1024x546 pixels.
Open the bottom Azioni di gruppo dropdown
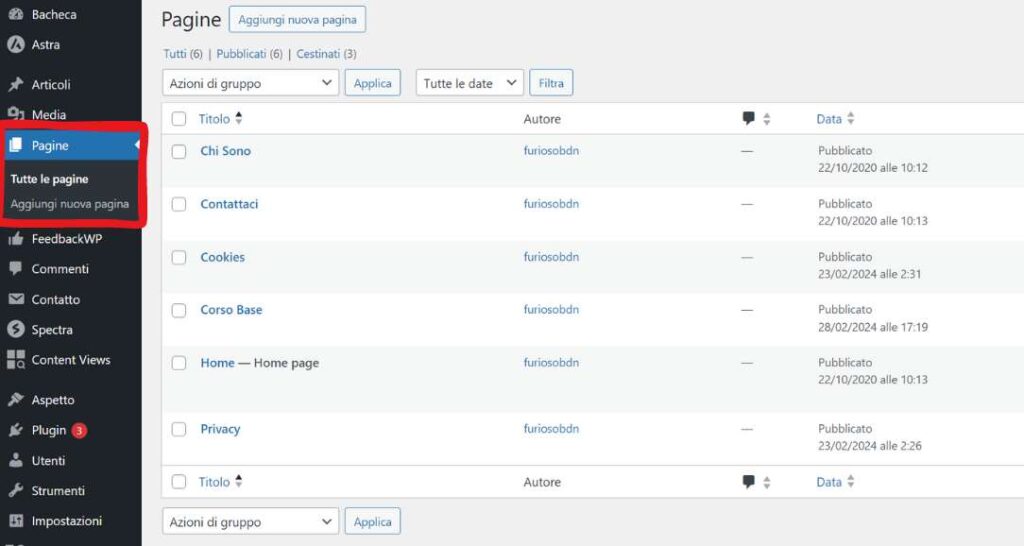(251, 522)
